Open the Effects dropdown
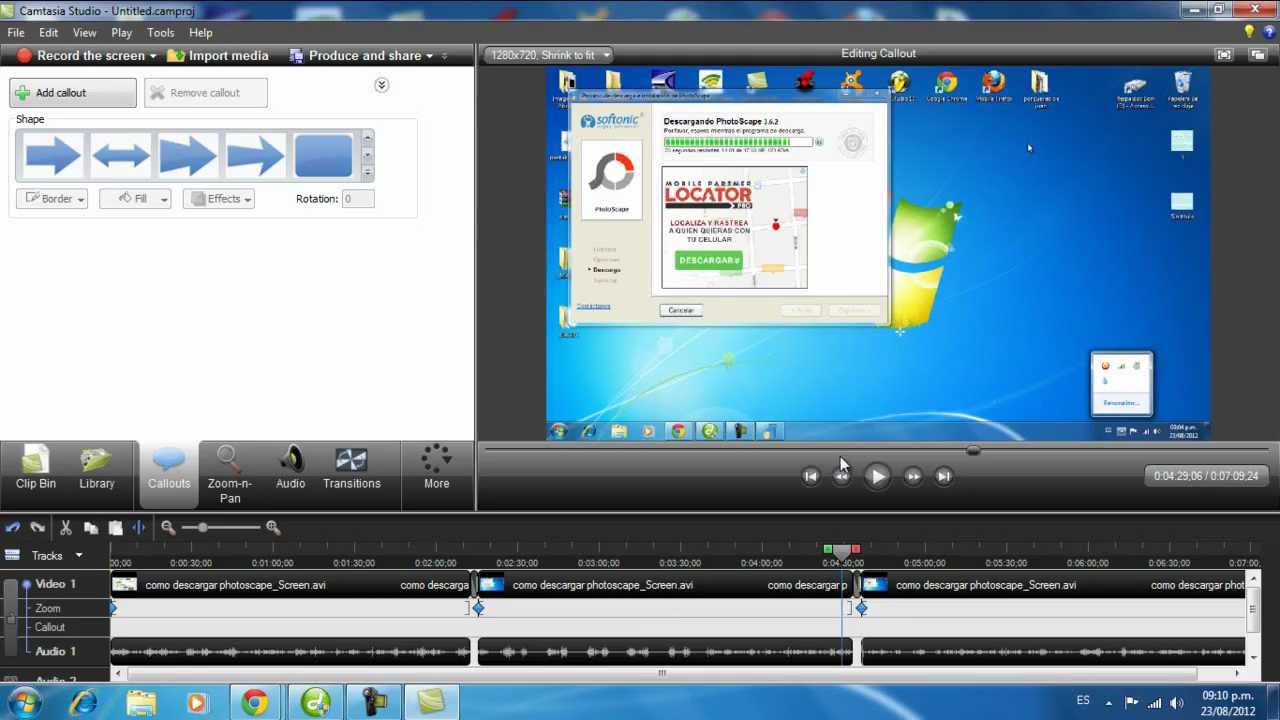This screenshot has height=720, width=1280. coord(219,199)
